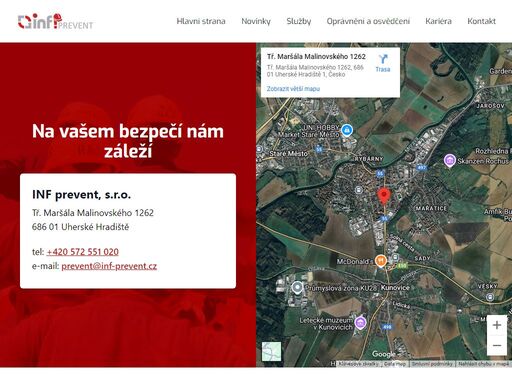Zoom out the map with minus button
512x384 pixels.
[497, 345]
